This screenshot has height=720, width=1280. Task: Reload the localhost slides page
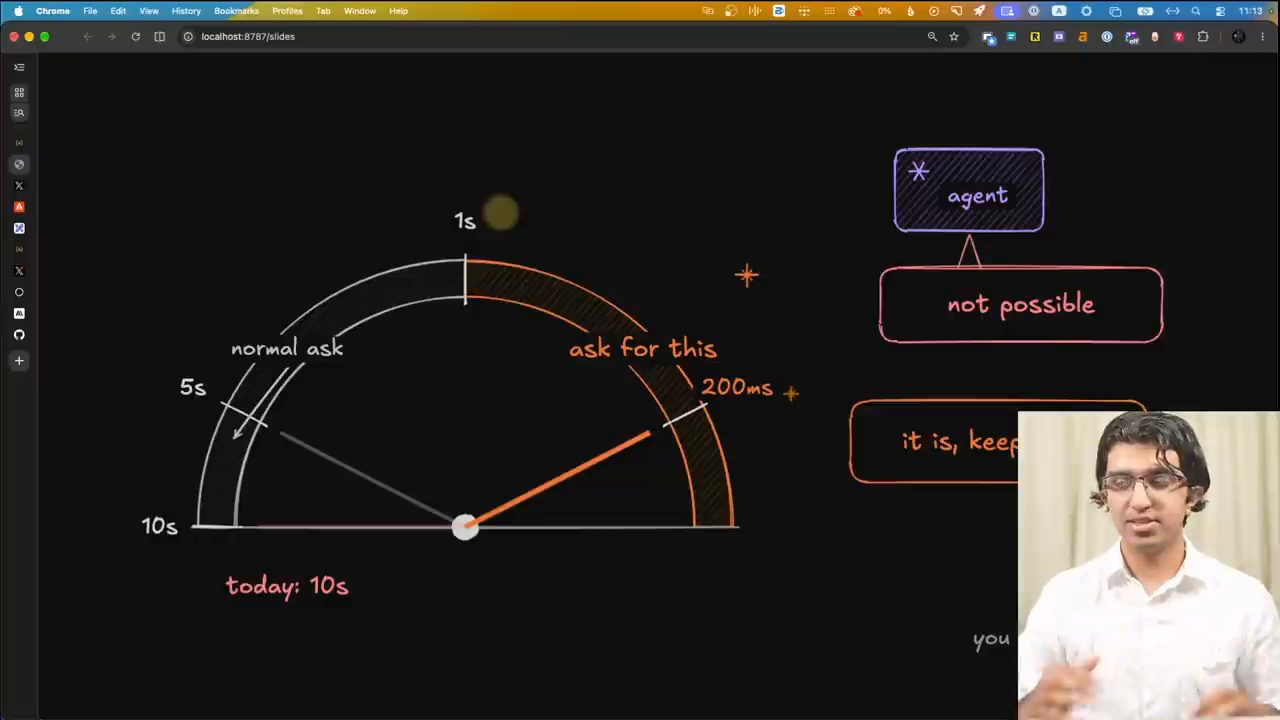click(x=135, y=37)
